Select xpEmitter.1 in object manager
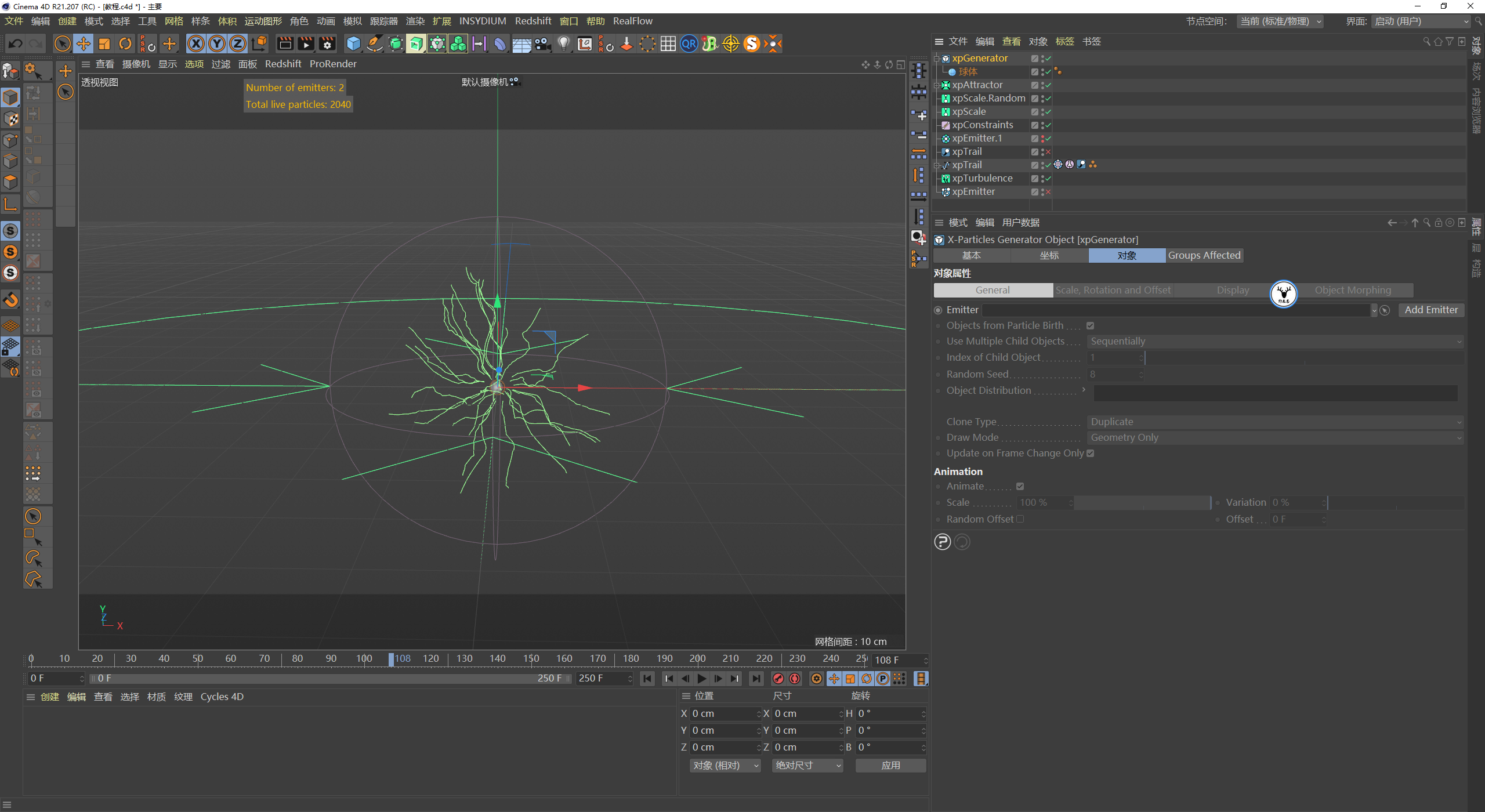The width and height of the screenshot is (1485, 812). point(977,139)
